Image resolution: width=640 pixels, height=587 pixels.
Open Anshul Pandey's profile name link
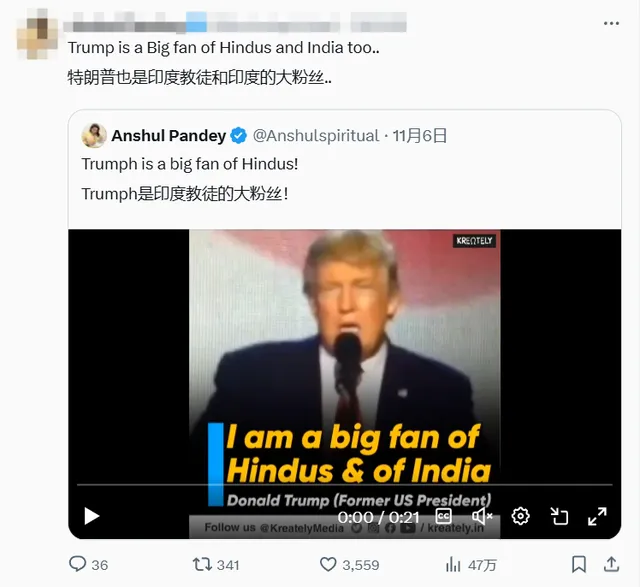[x=168, y=135]
